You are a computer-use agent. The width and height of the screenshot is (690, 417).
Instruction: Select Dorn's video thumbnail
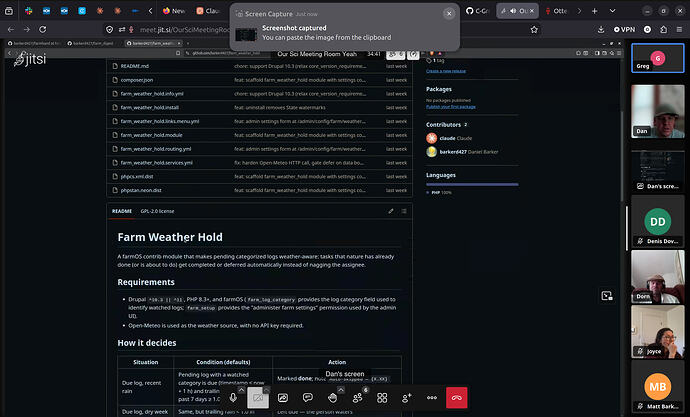657,277
